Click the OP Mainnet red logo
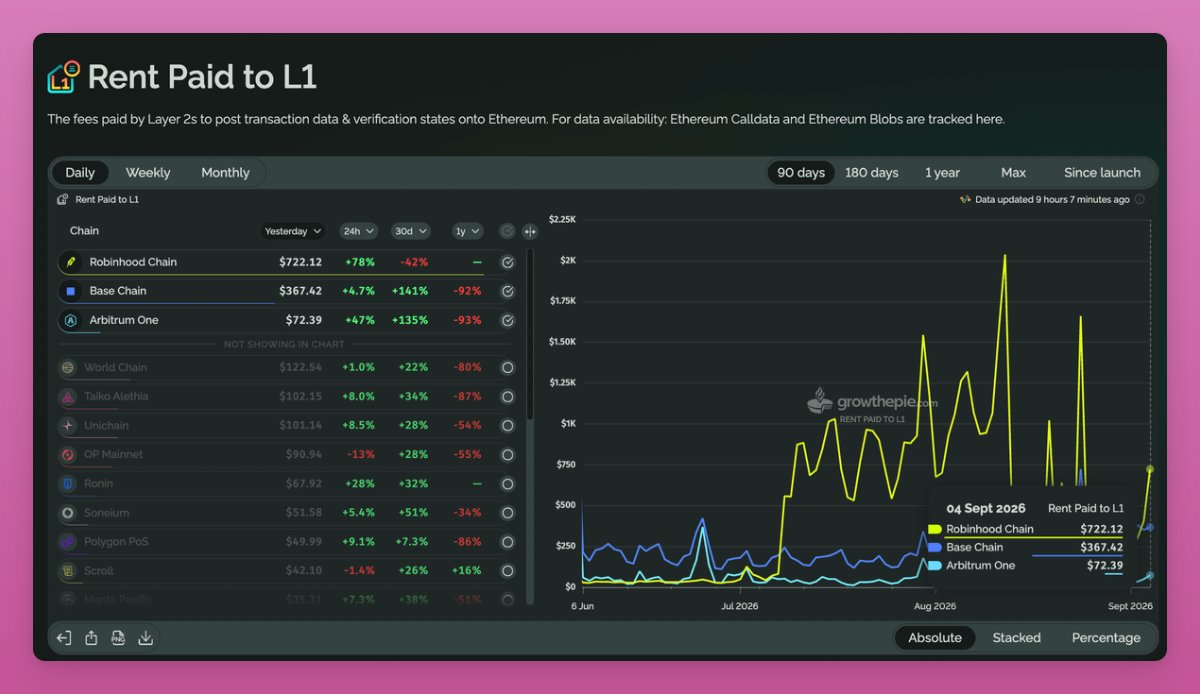 click(68, 454)
